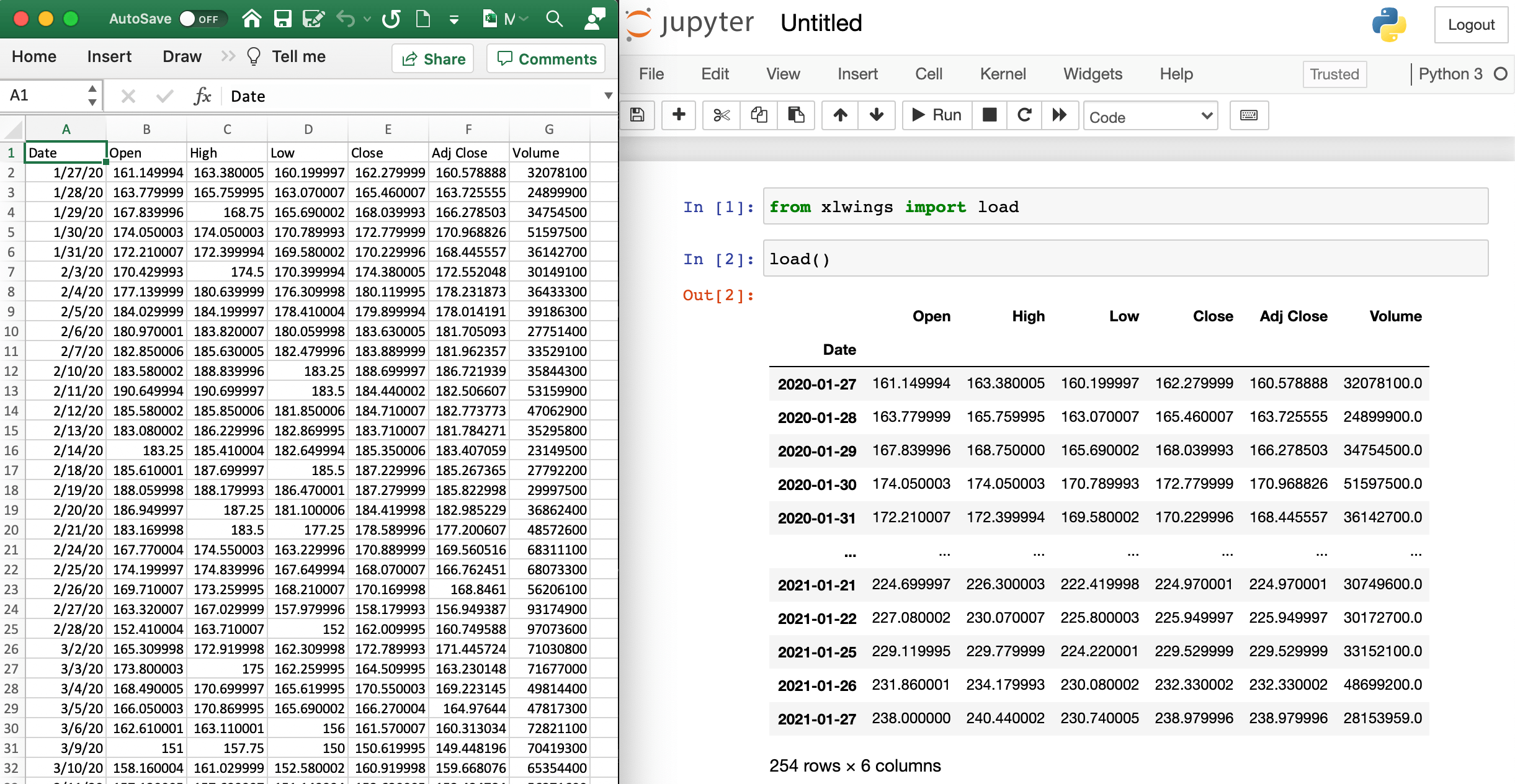
Task: Open the Jupyter Widgets menu
Action: [x=1093, y=74]
